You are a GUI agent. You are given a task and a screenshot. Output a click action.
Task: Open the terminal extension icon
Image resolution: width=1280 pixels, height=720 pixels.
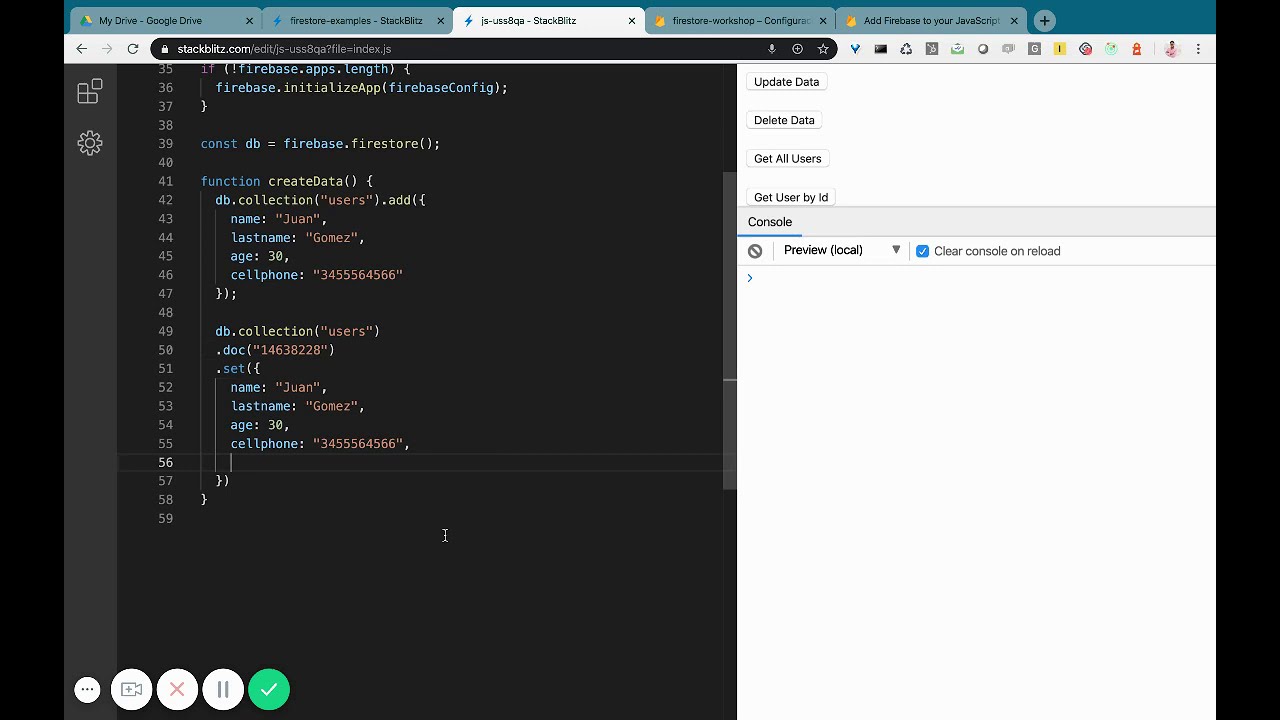[880, 49]
